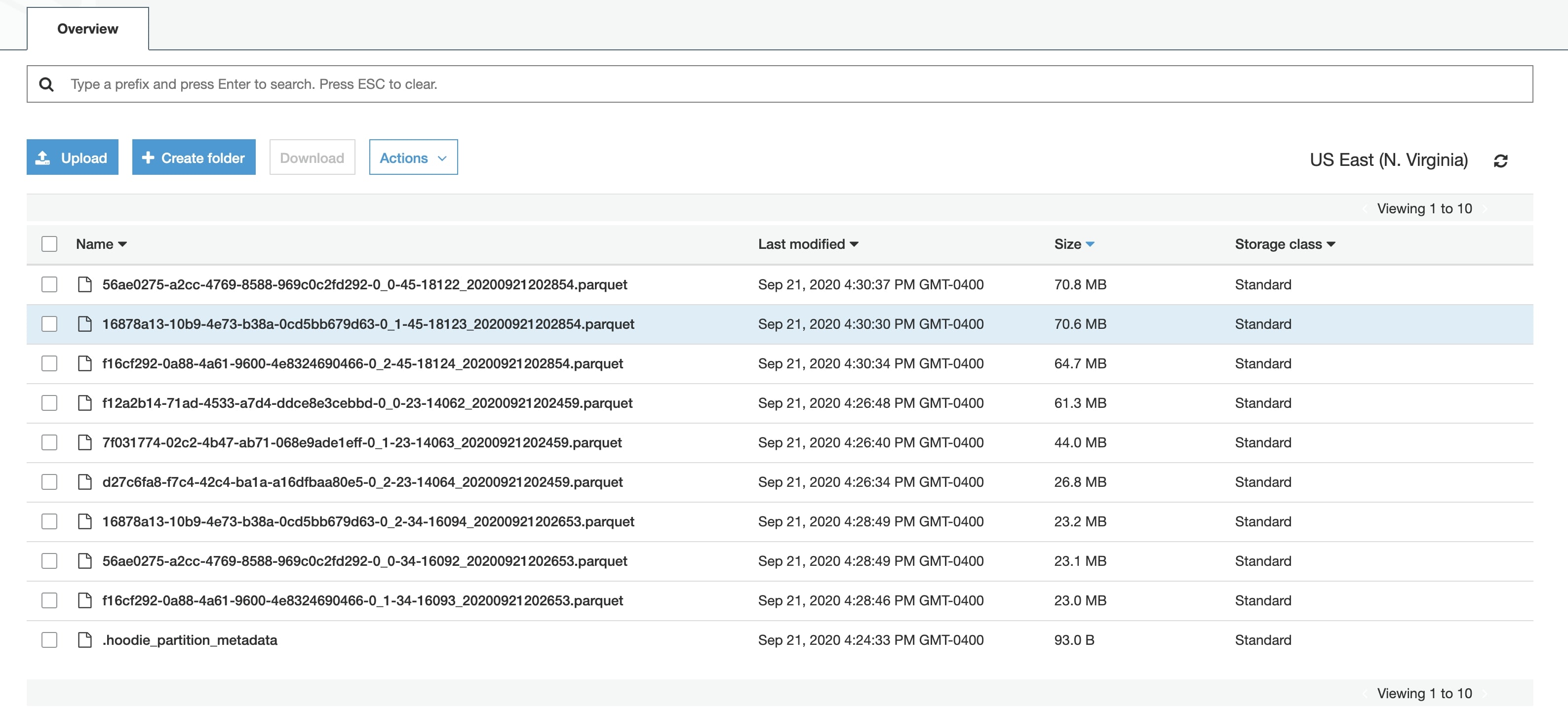Click the file icon of the 44.0 MB parquet
The width and height of the screenshot is (1568, 712).
84,442
